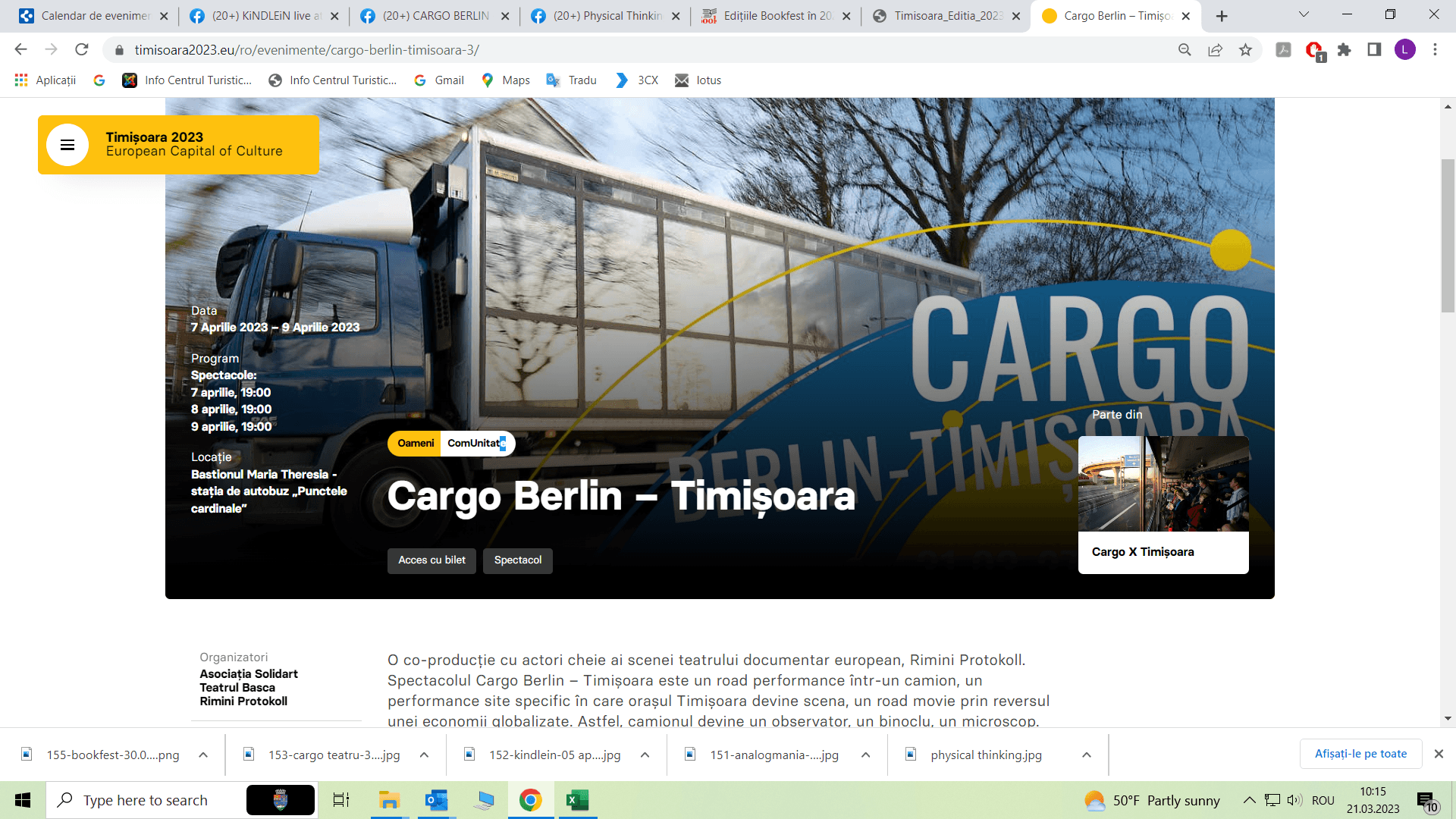Open the Timișoara 2023 hamburger menu
This screenshot has width=1456, height=819.
tap(67, 145)
